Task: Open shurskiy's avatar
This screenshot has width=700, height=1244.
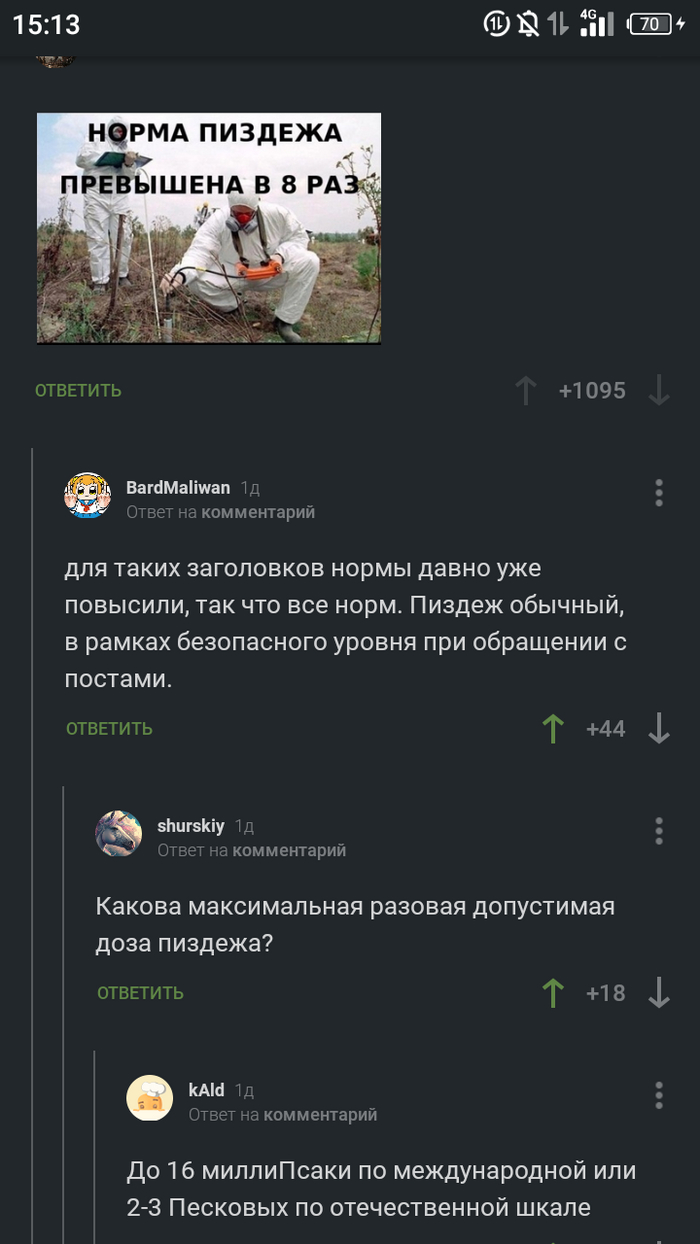Action: (119, 833)
